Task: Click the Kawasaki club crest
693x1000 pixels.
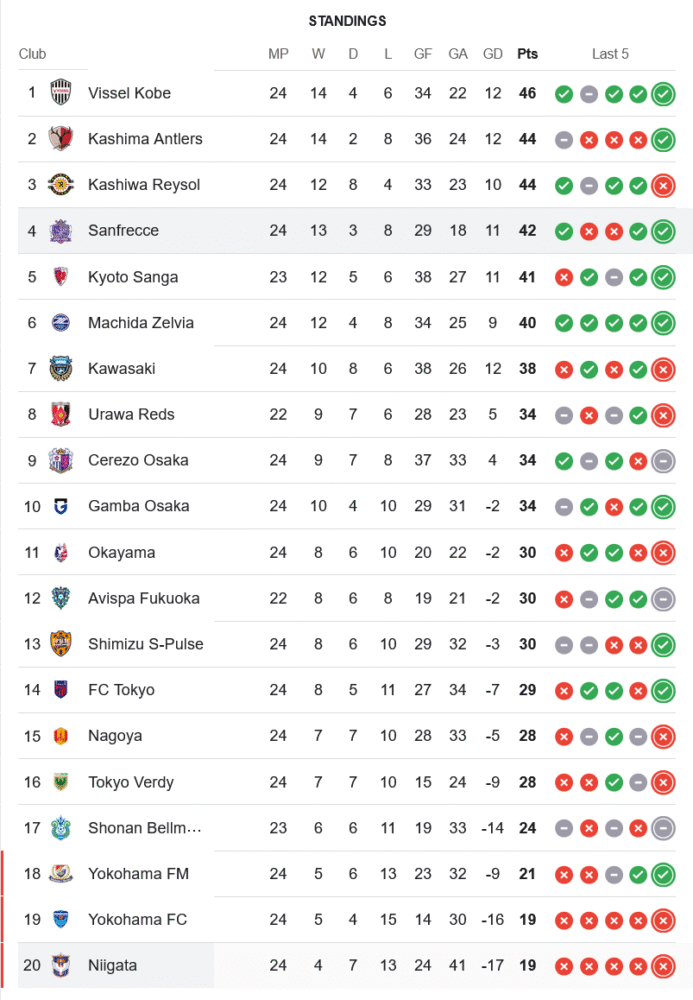Action: tap(61, 369)
